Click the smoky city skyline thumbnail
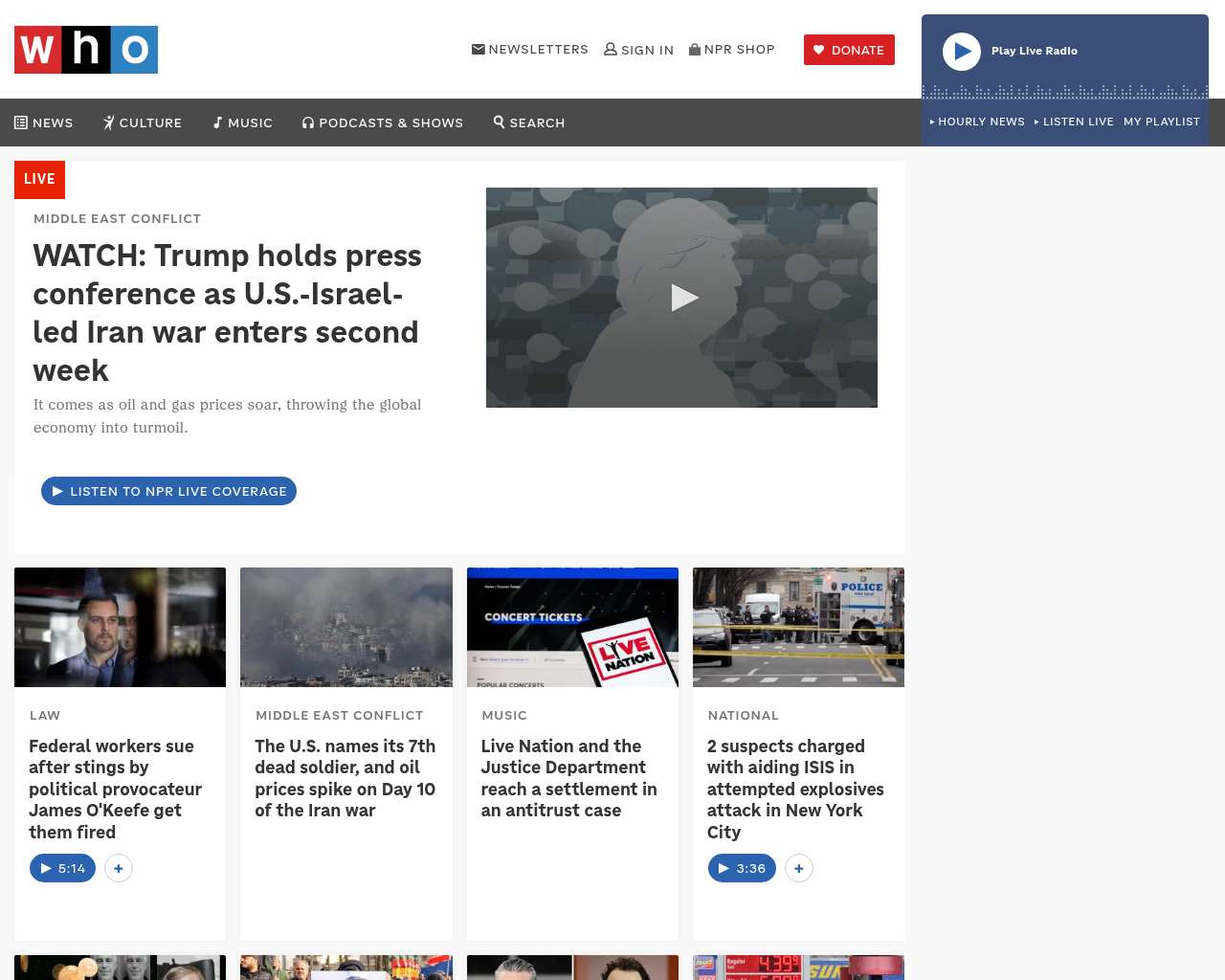Viewport: 1225px width, 980px height. (x=346, y=627)
